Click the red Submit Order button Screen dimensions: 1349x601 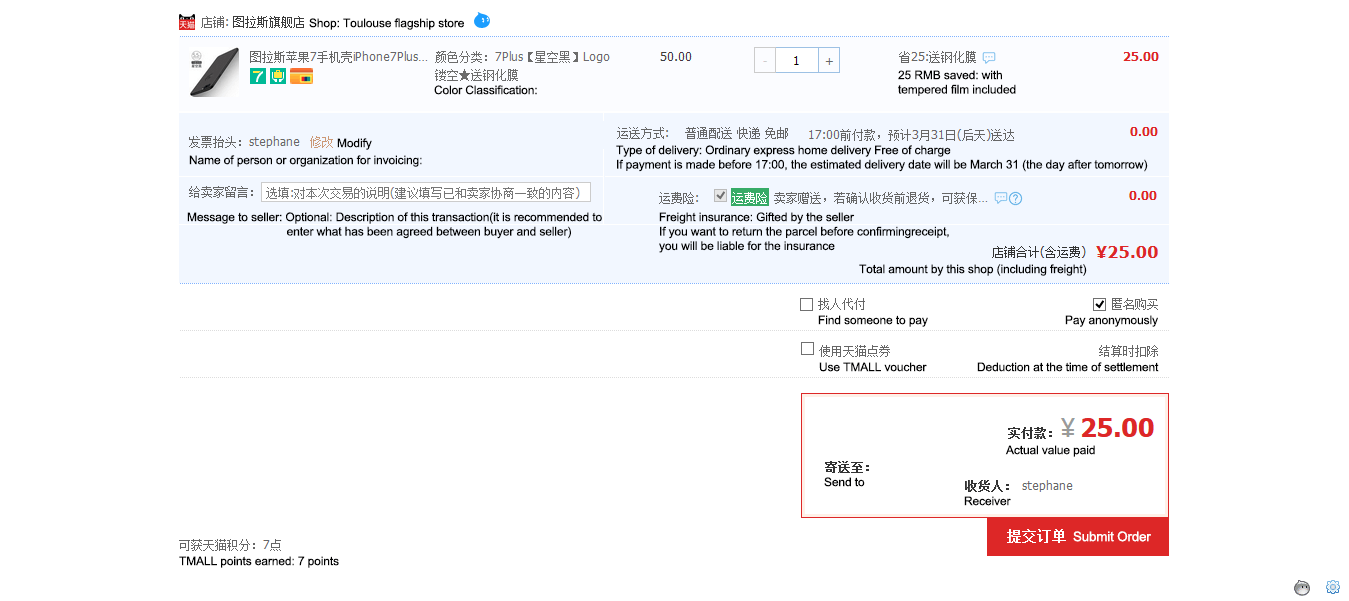pos(1077,537)
